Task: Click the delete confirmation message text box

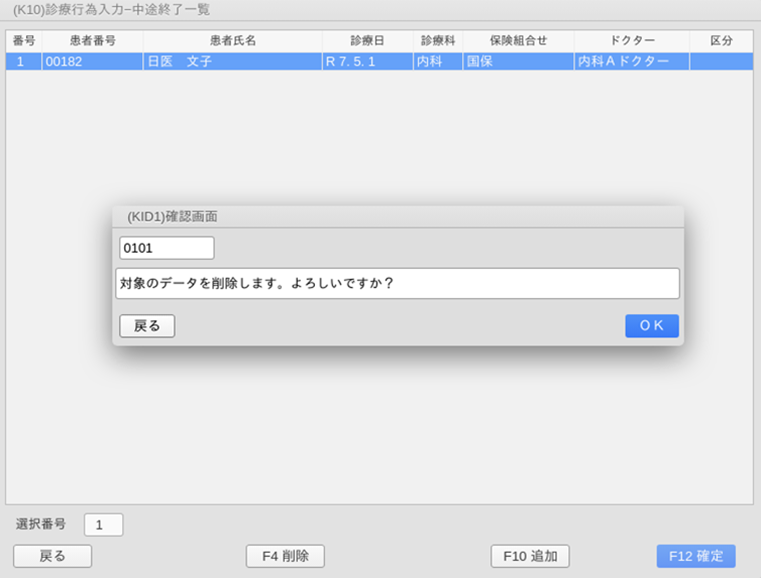Action: click(x=397, y=283)
